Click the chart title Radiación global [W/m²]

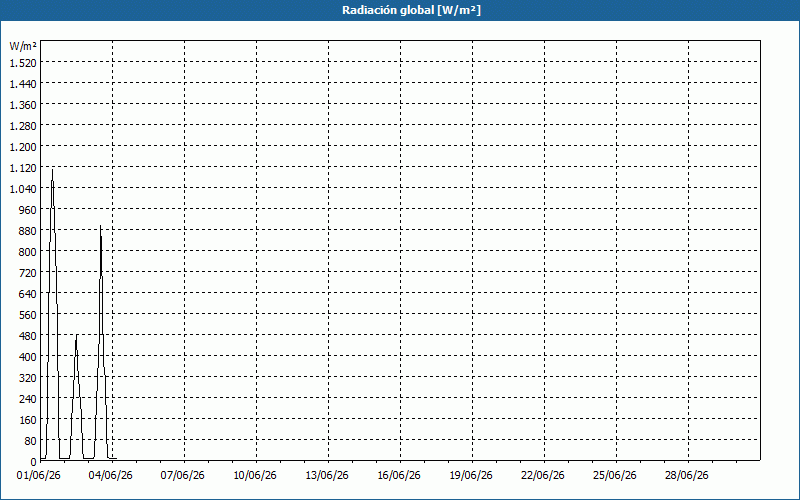411,10
